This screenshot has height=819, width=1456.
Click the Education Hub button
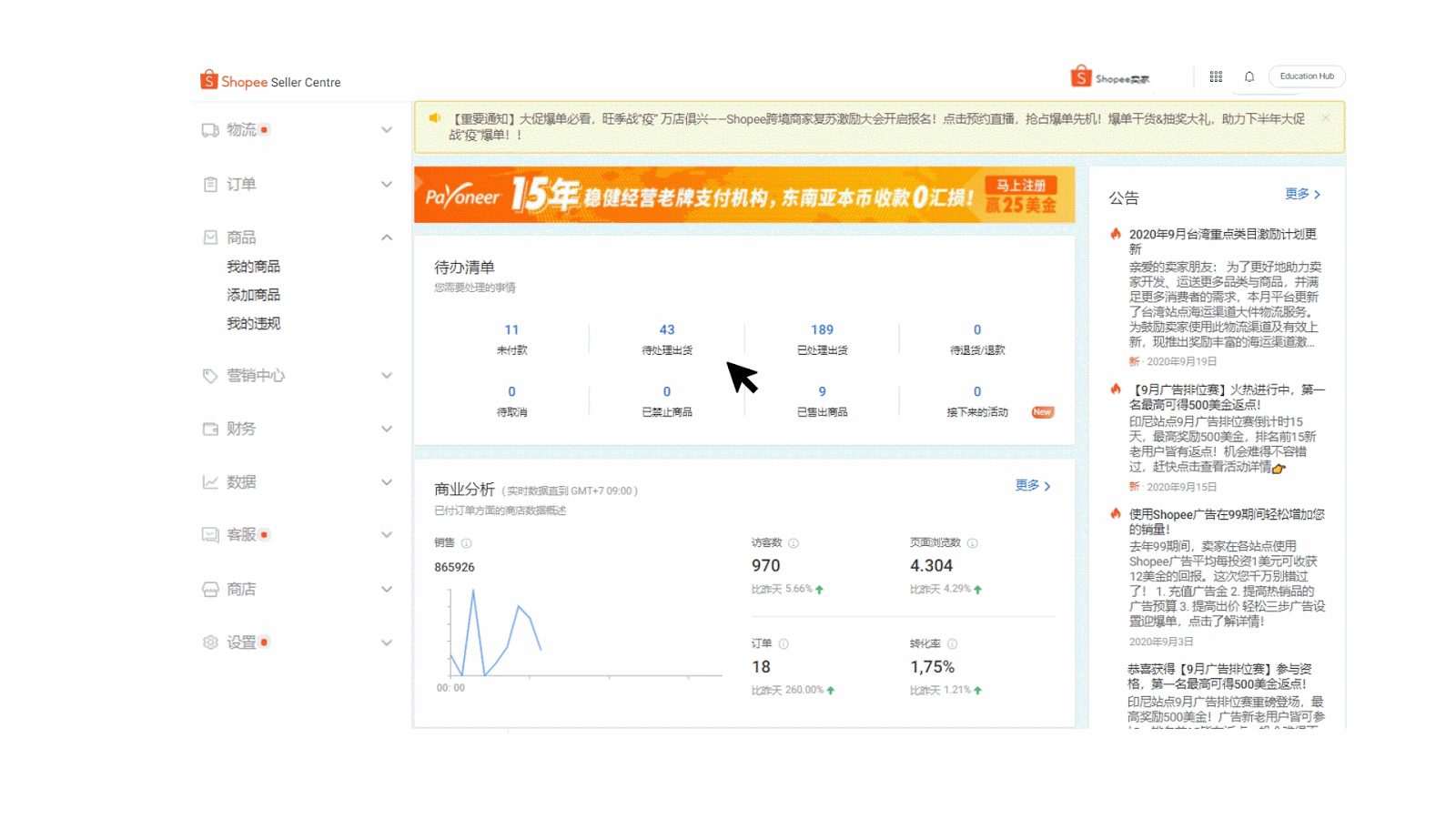[1307, 76]
